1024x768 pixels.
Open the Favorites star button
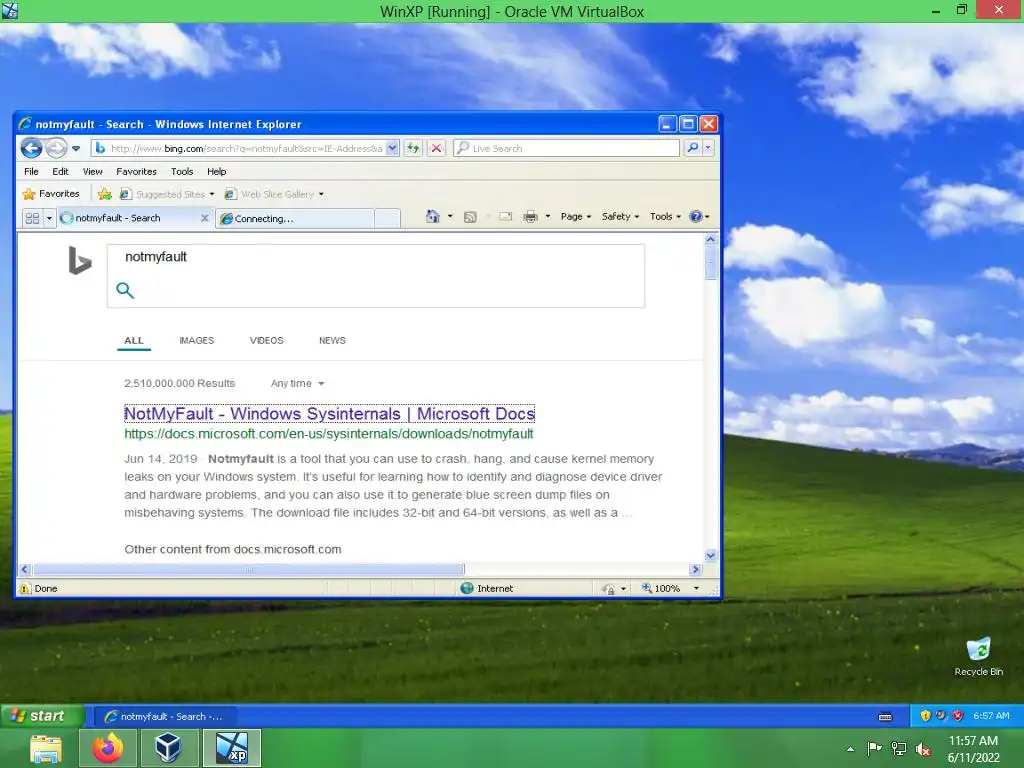point(51,193)
